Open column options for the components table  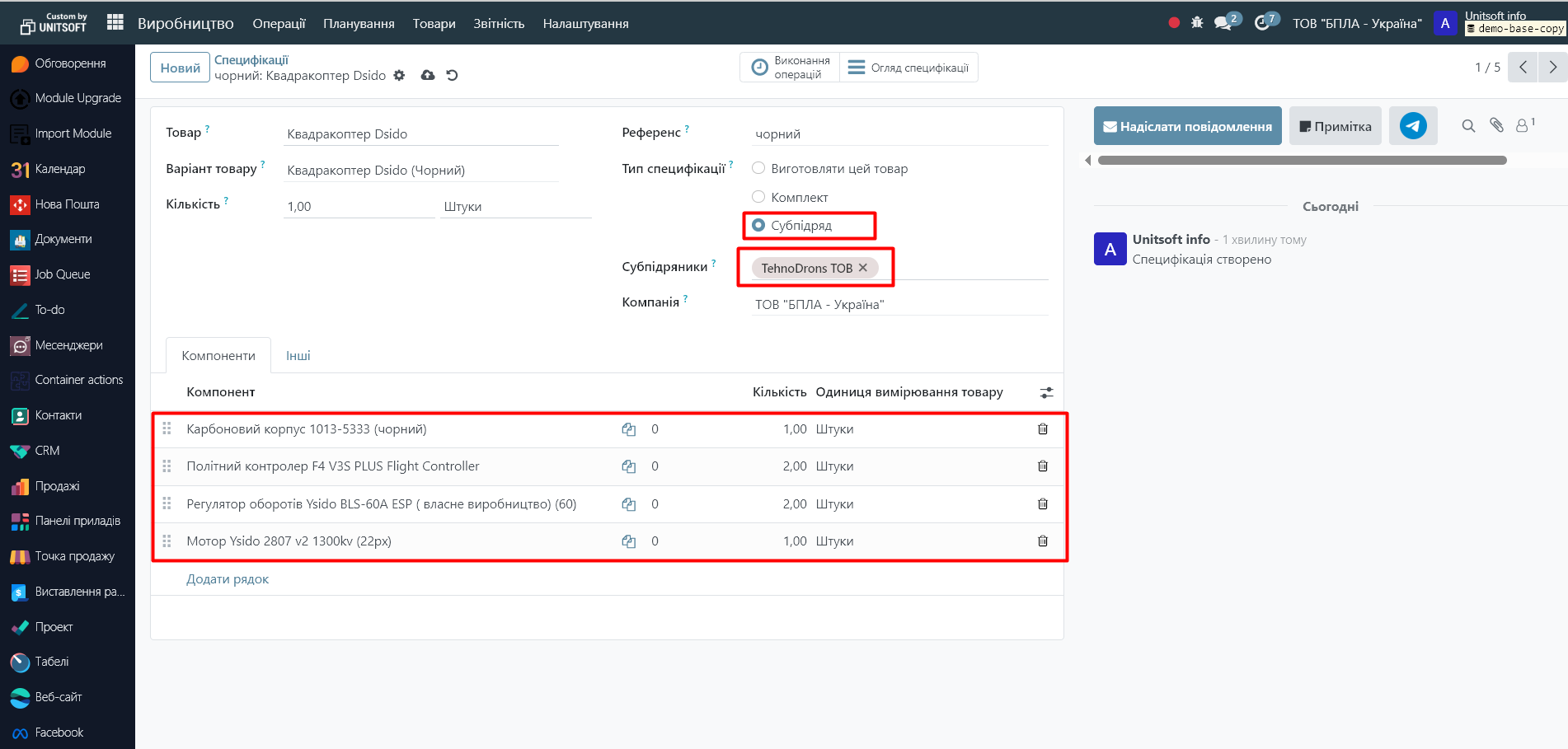pyautogui.click(x=1046, y=393)
